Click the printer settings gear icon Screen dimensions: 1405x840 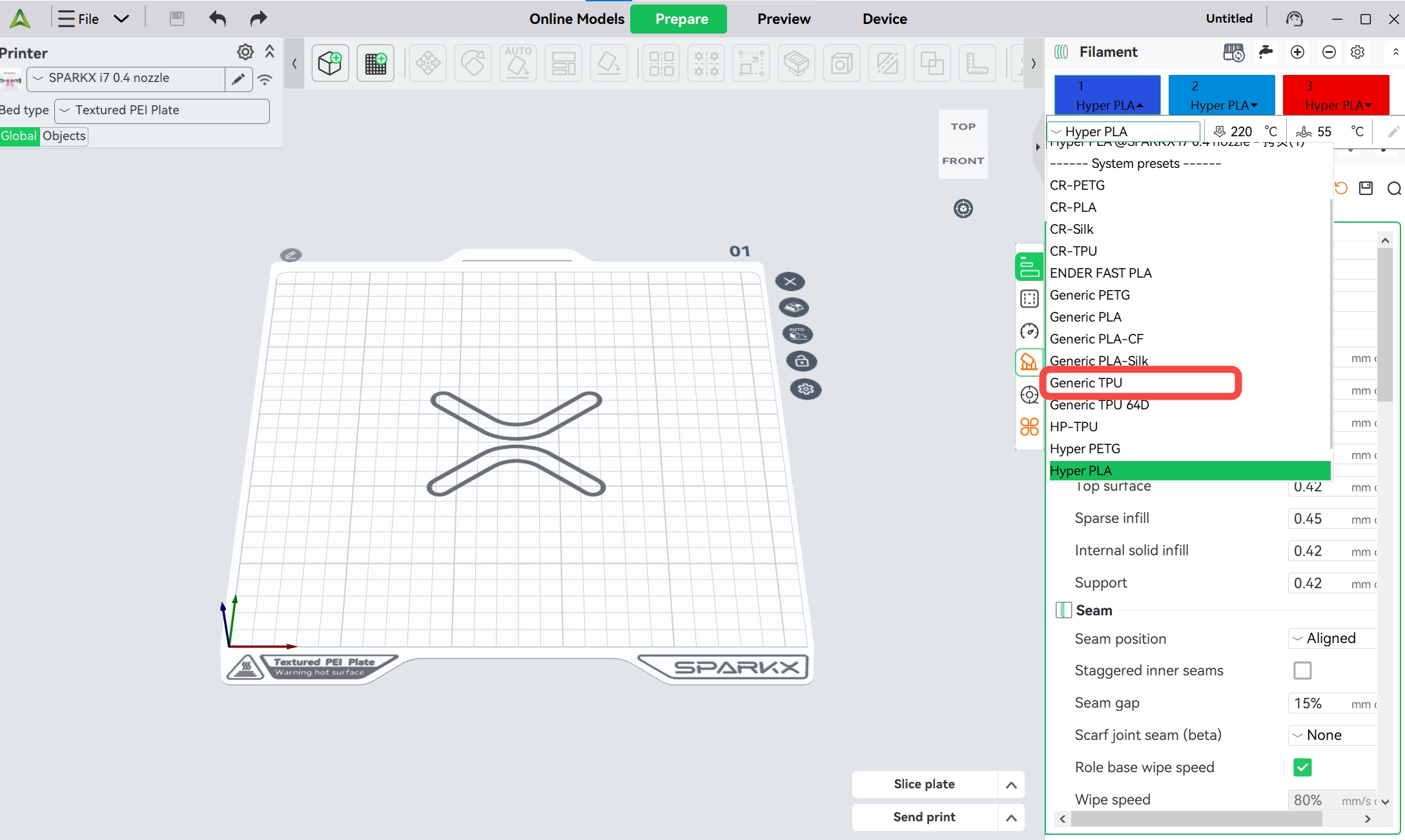click(245, 52)
